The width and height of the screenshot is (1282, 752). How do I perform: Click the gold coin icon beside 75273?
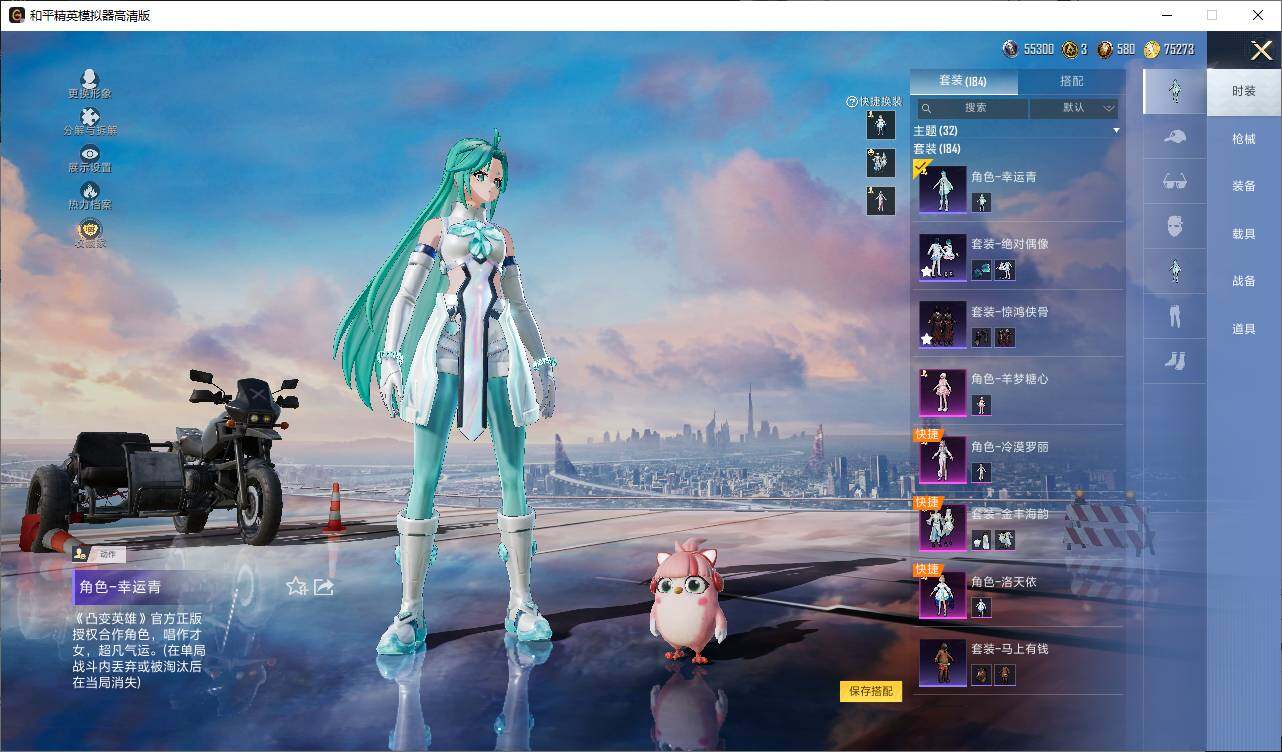(1152, 49)
